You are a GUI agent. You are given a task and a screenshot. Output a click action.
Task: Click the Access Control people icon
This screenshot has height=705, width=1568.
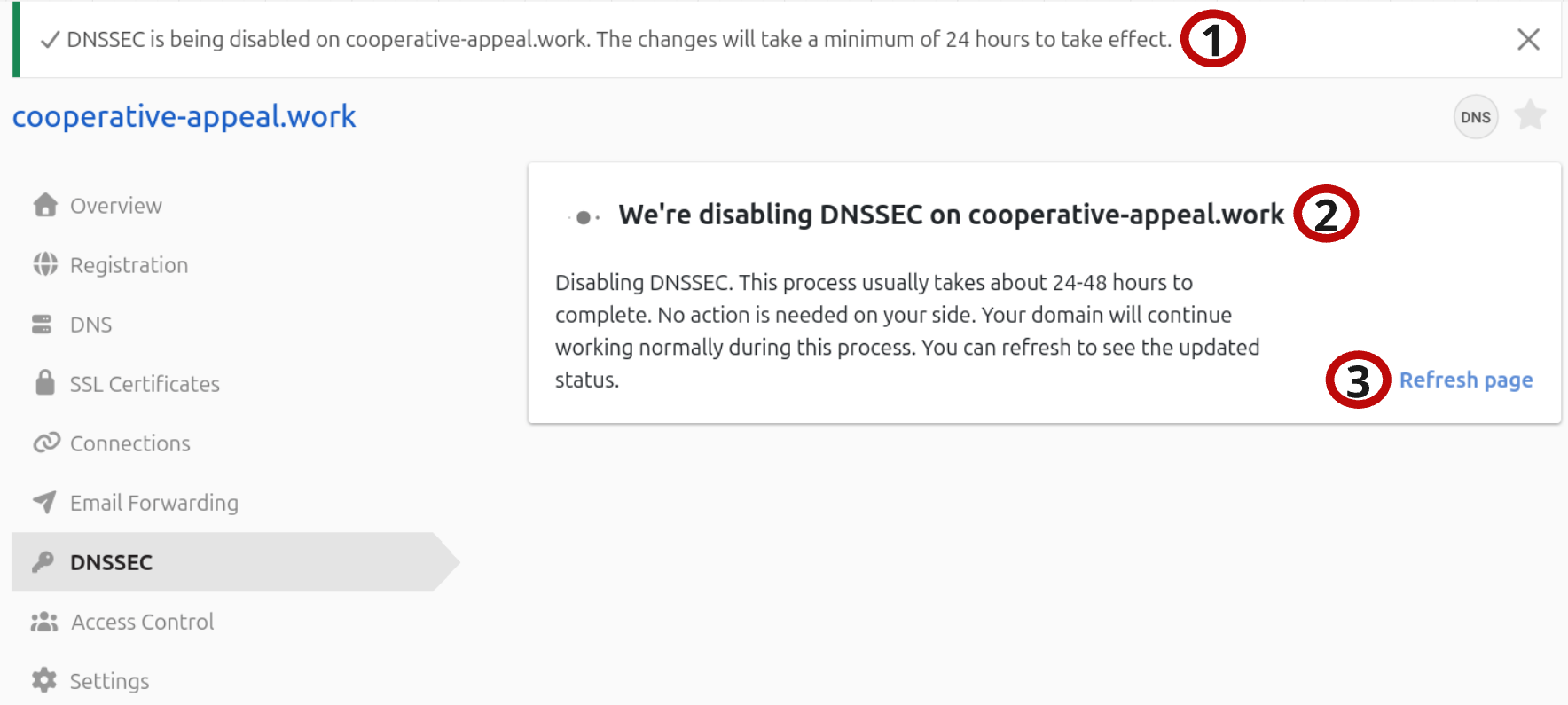pos(43,621)
